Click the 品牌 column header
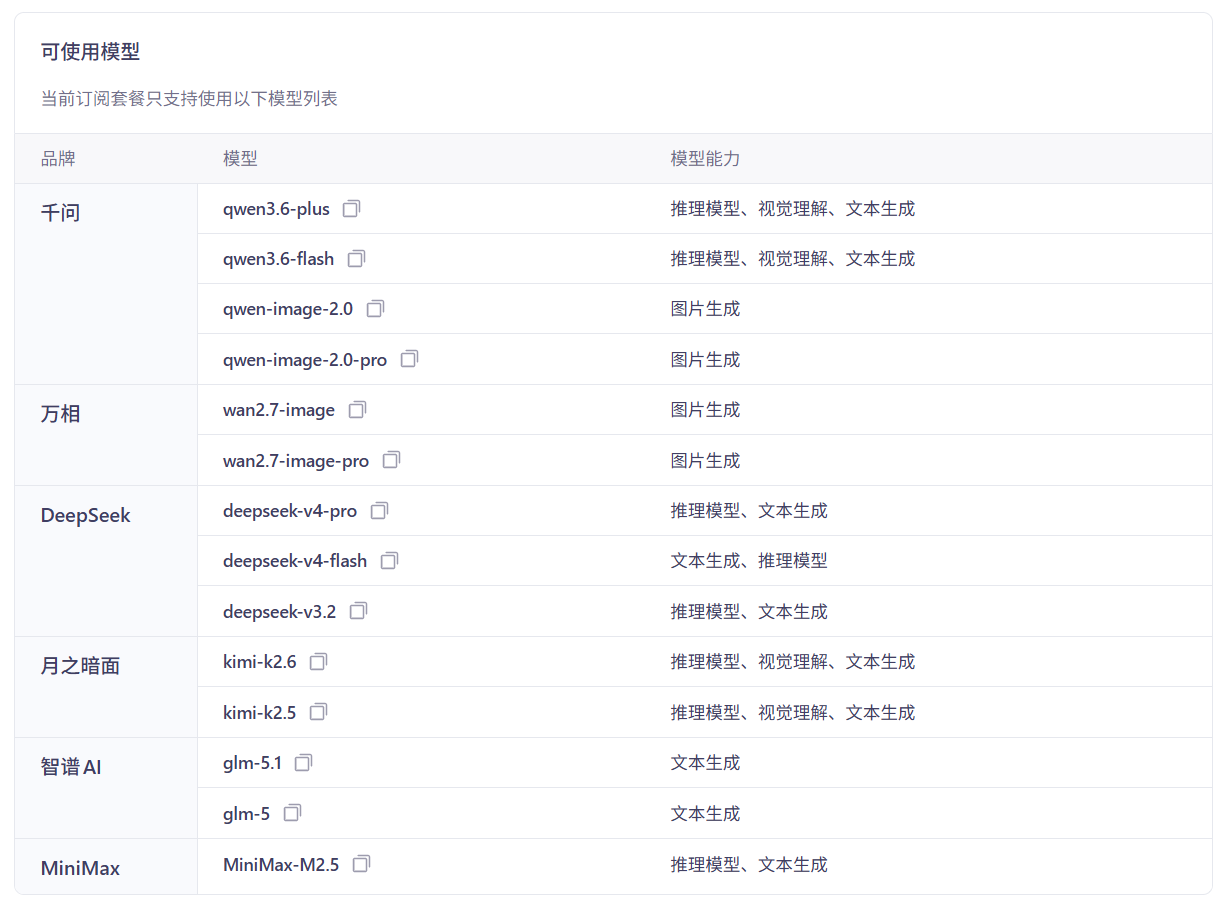The height and width of the screenshot is (903, 1224). pyautogui.click(x=58, y=159)
